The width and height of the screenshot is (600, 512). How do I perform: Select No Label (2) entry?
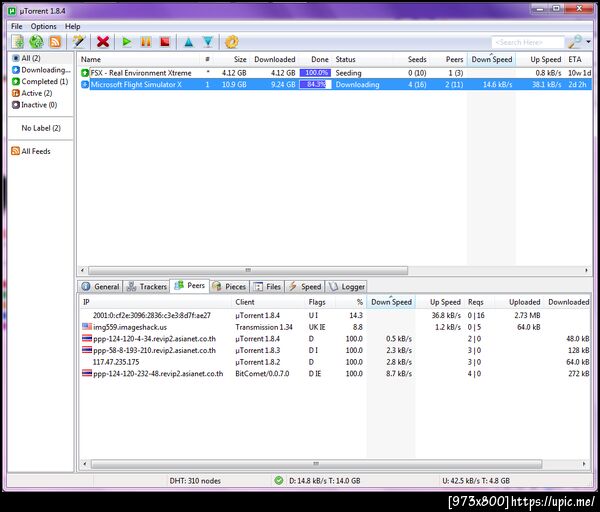pos(41,128)
